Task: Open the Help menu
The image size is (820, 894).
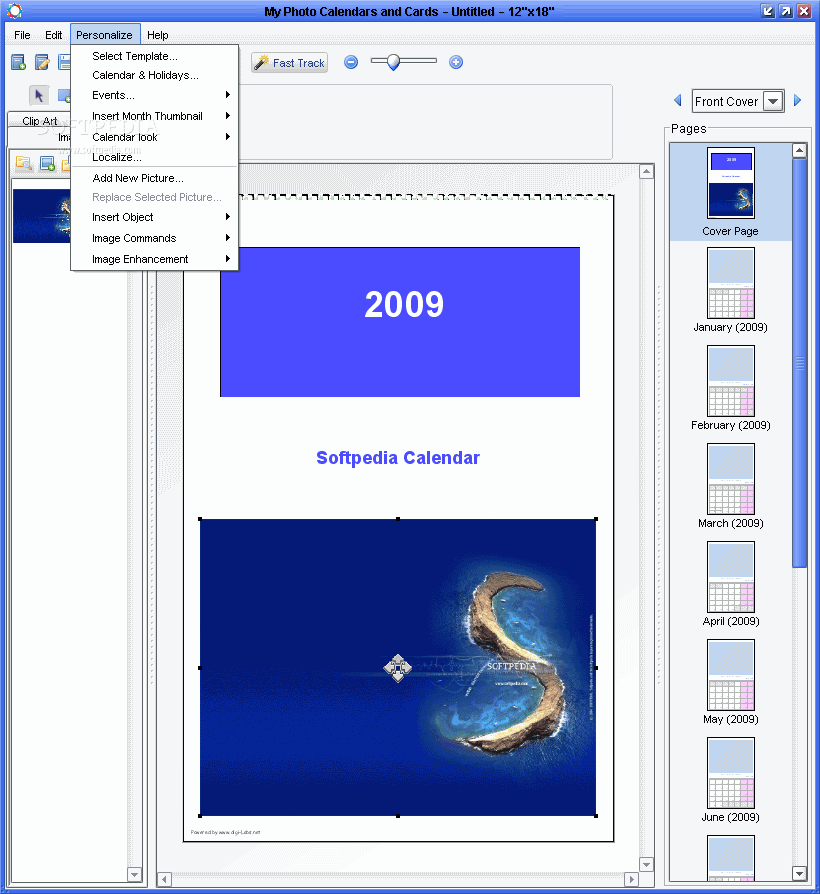Action: pos(157,35)
